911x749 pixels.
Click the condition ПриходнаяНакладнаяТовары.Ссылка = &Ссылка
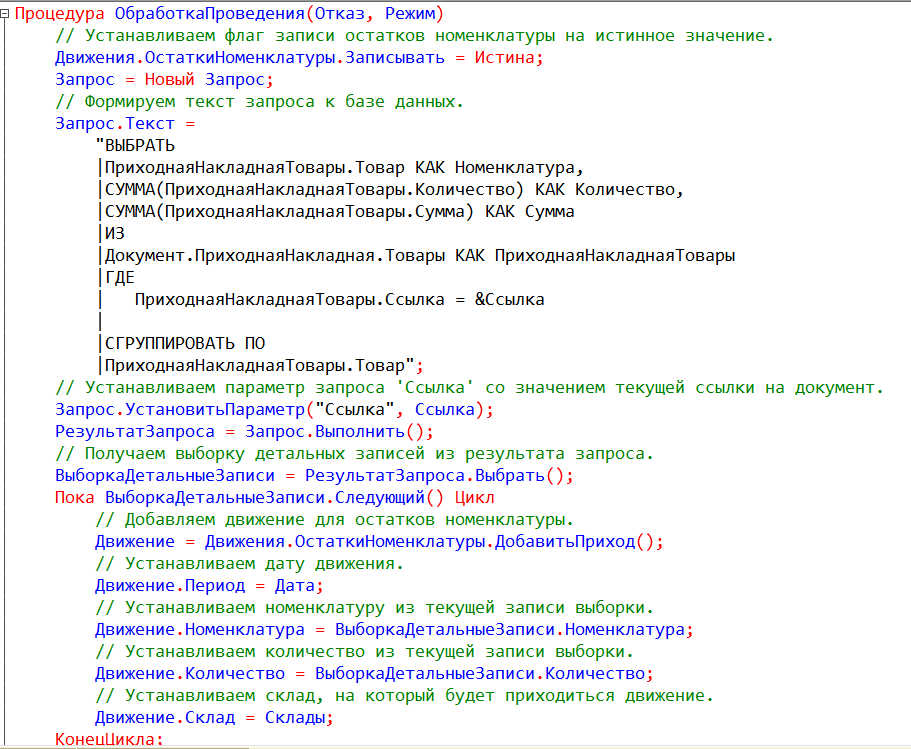[339, 300]
